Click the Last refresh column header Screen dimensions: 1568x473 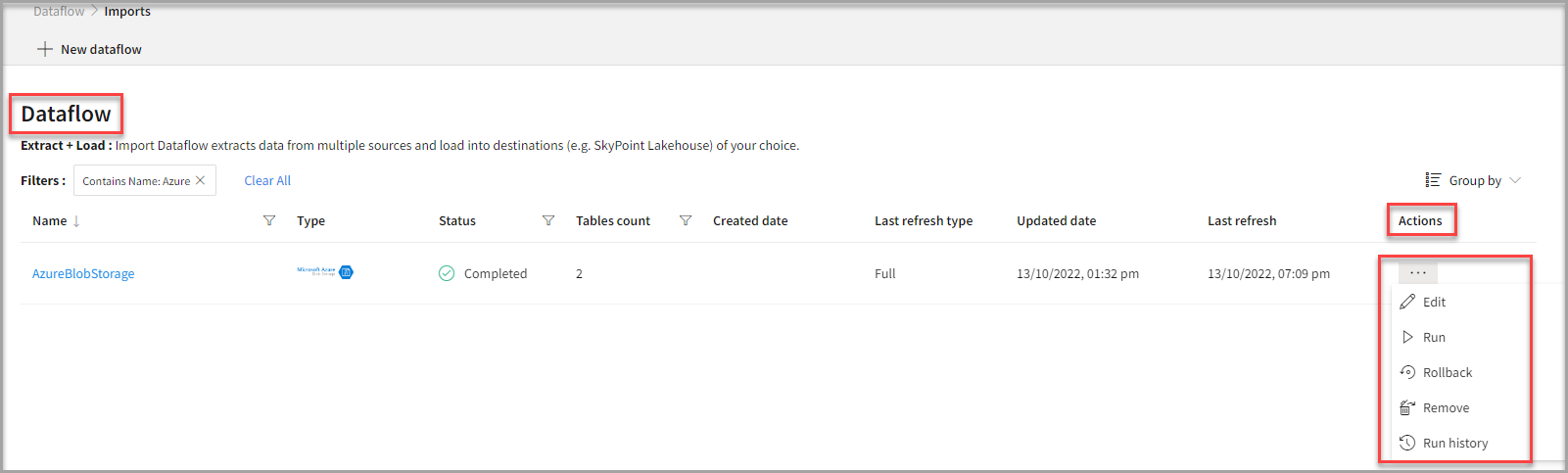pos(1241,220)
